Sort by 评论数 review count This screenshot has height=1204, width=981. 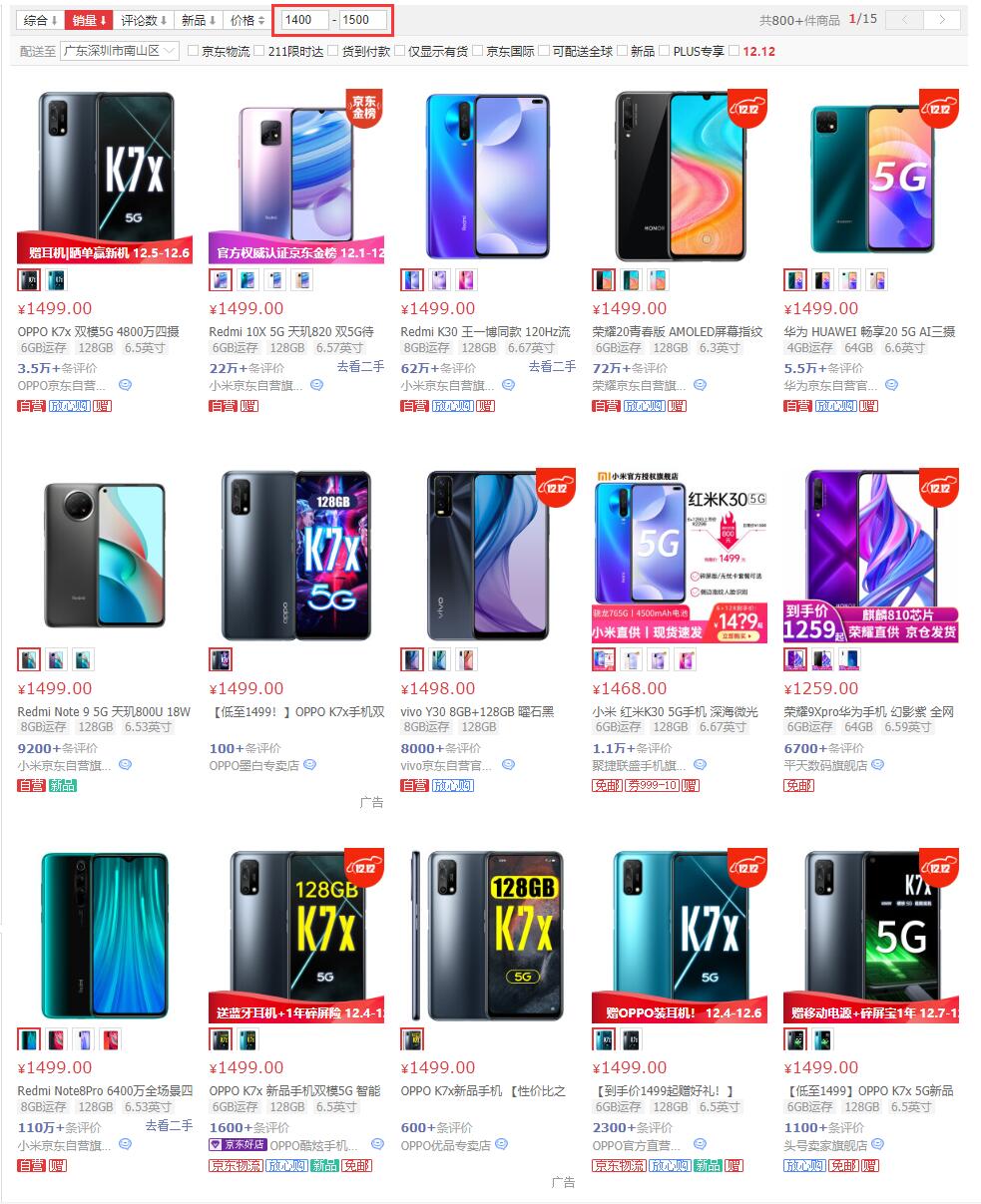coord(144,20)
